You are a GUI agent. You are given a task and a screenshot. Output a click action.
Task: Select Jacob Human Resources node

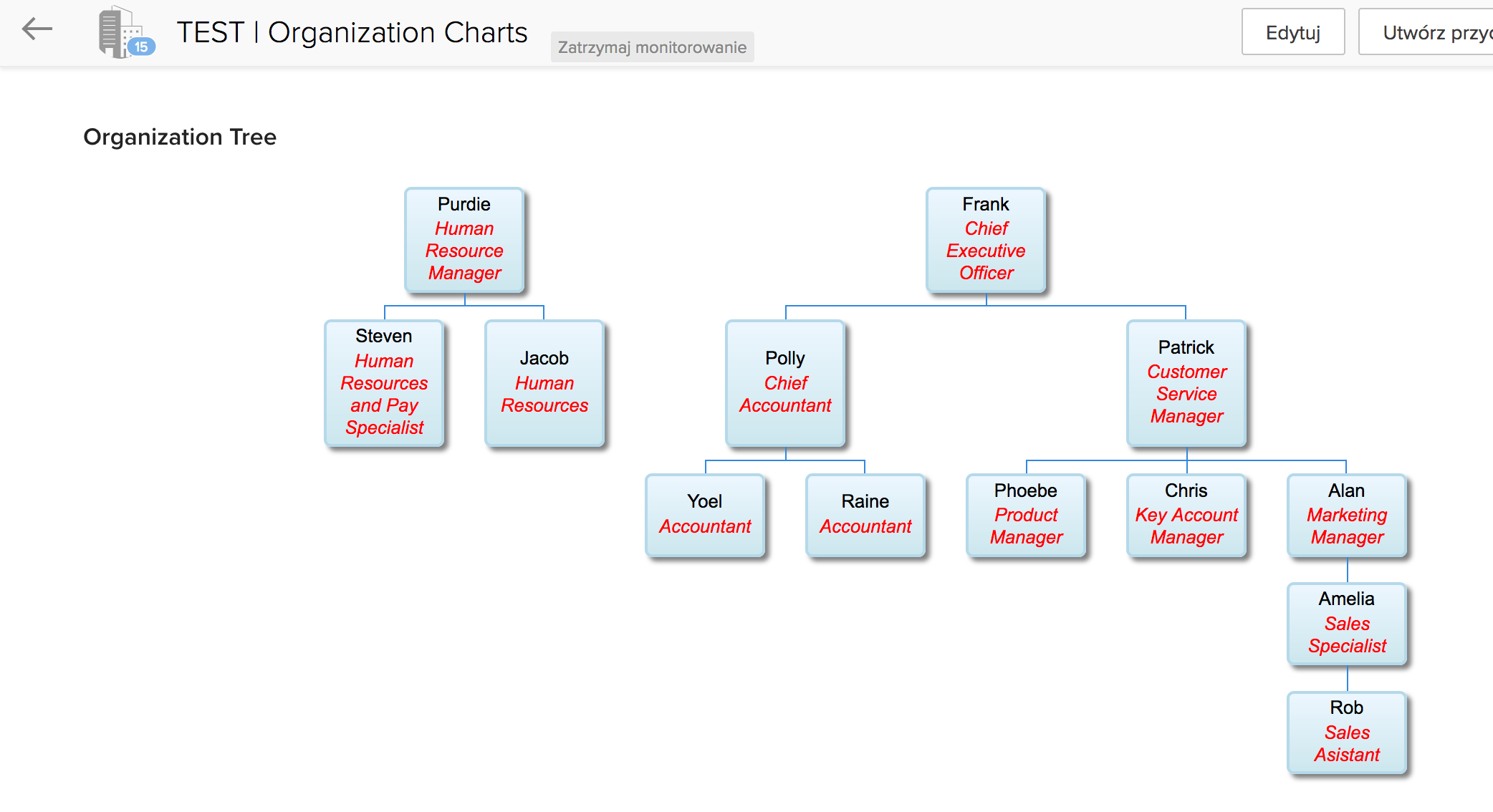[544, 383]
